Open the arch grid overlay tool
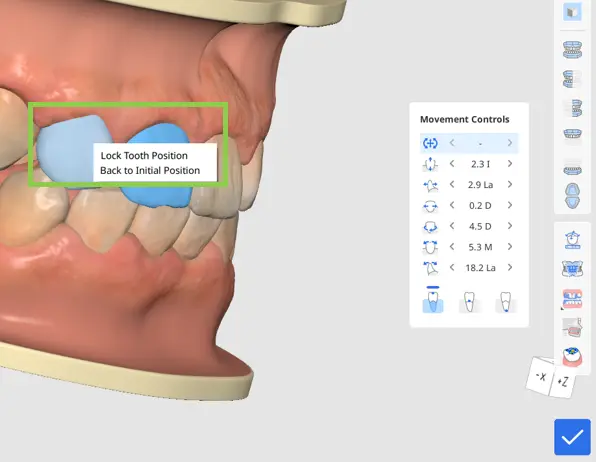 tap(572, 269)
